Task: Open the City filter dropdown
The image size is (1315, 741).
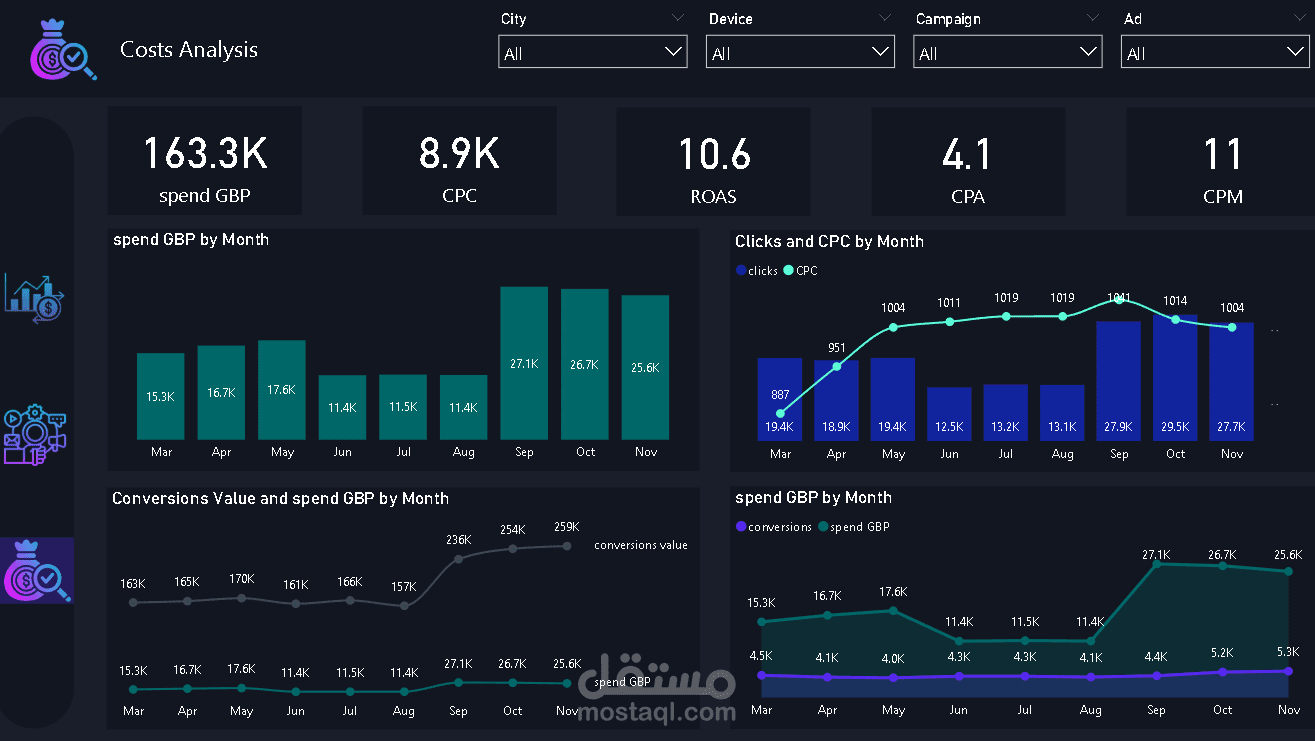Action: (x=674, y=51)
